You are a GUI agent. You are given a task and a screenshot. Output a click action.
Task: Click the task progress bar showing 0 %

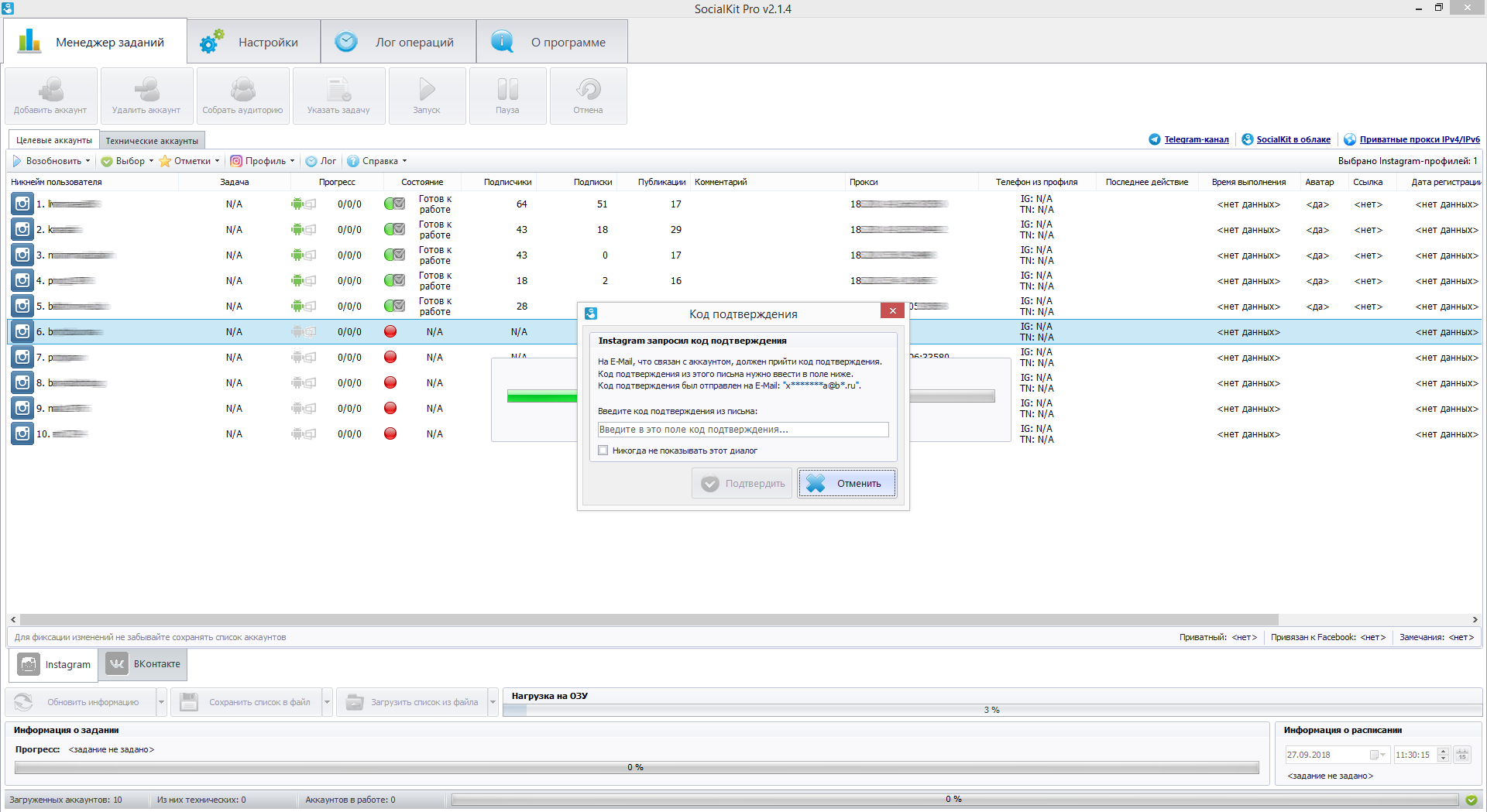tap(637, 767)
